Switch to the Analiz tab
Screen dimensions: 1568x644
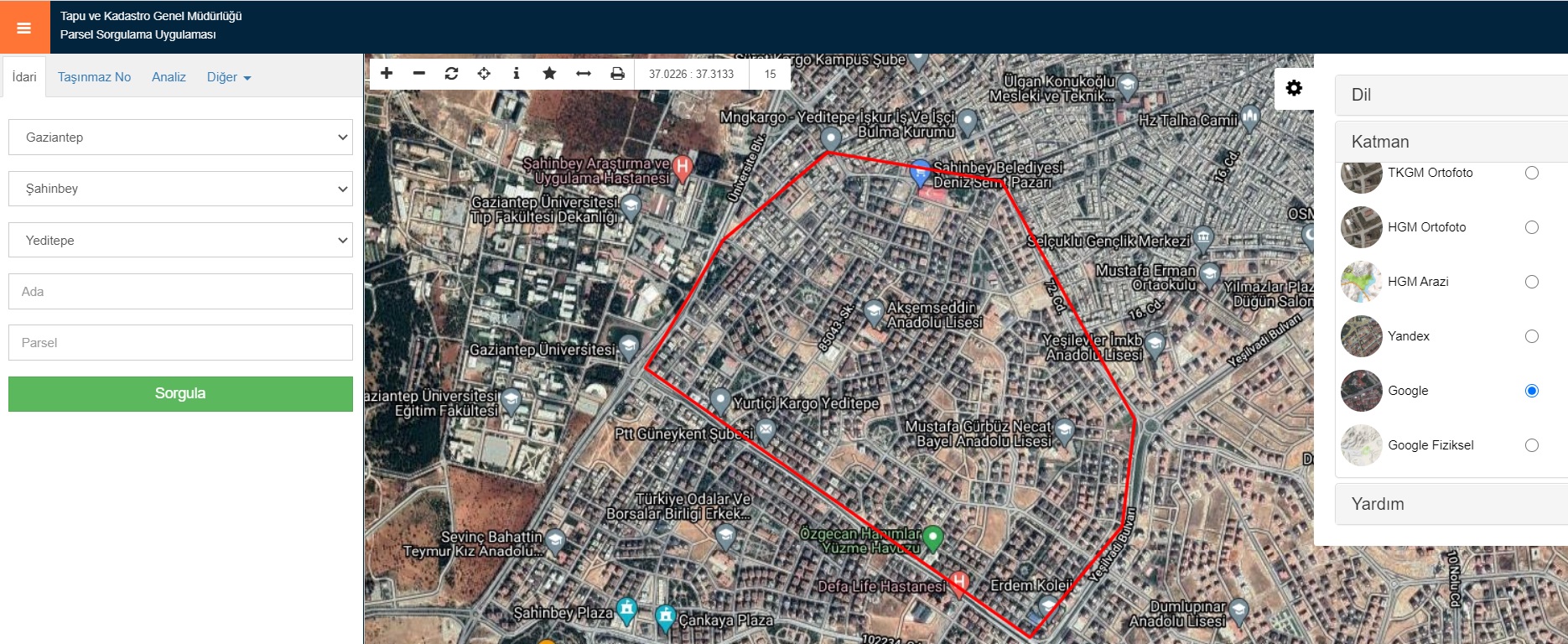point(169,77)
